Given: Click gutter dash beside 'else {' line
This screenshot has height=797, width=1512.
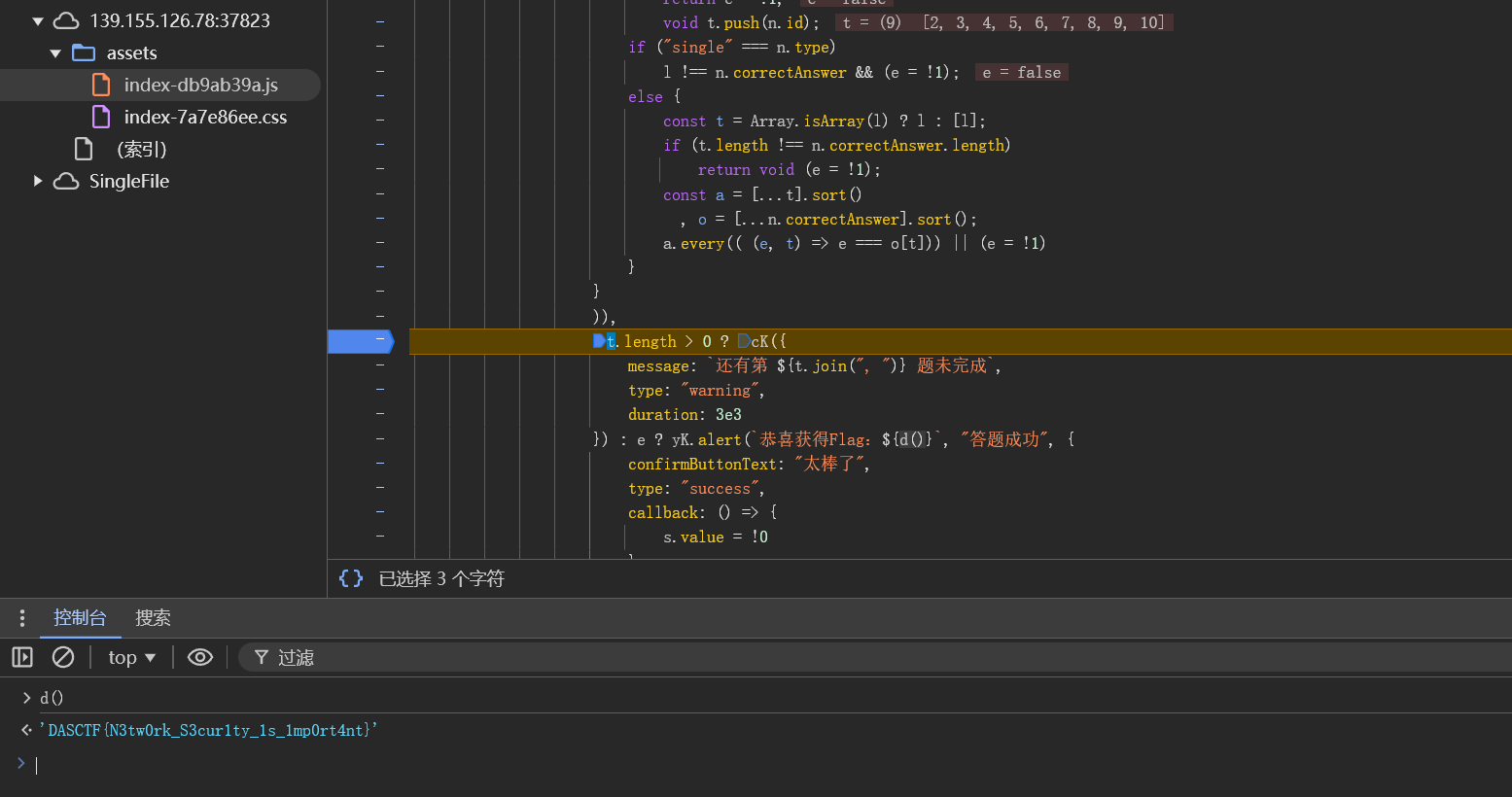Looking at the screenshot, I should [380, 95].
